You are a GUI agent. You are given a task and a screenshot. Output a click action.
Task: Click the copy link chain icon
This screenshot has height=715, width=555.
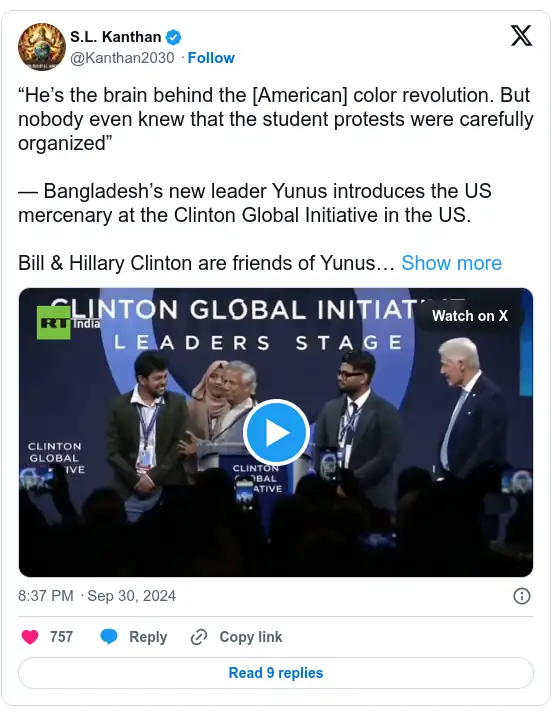199,637
